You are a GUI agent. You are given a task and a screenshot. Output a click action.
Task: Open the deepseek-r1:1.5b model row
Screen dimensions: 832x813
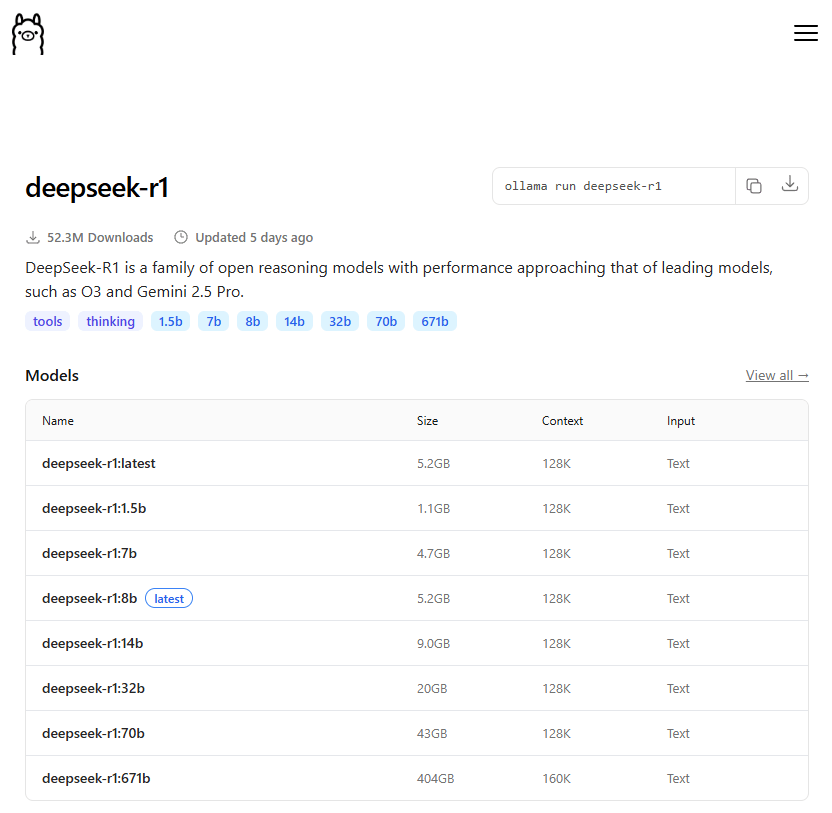point(417,508)
